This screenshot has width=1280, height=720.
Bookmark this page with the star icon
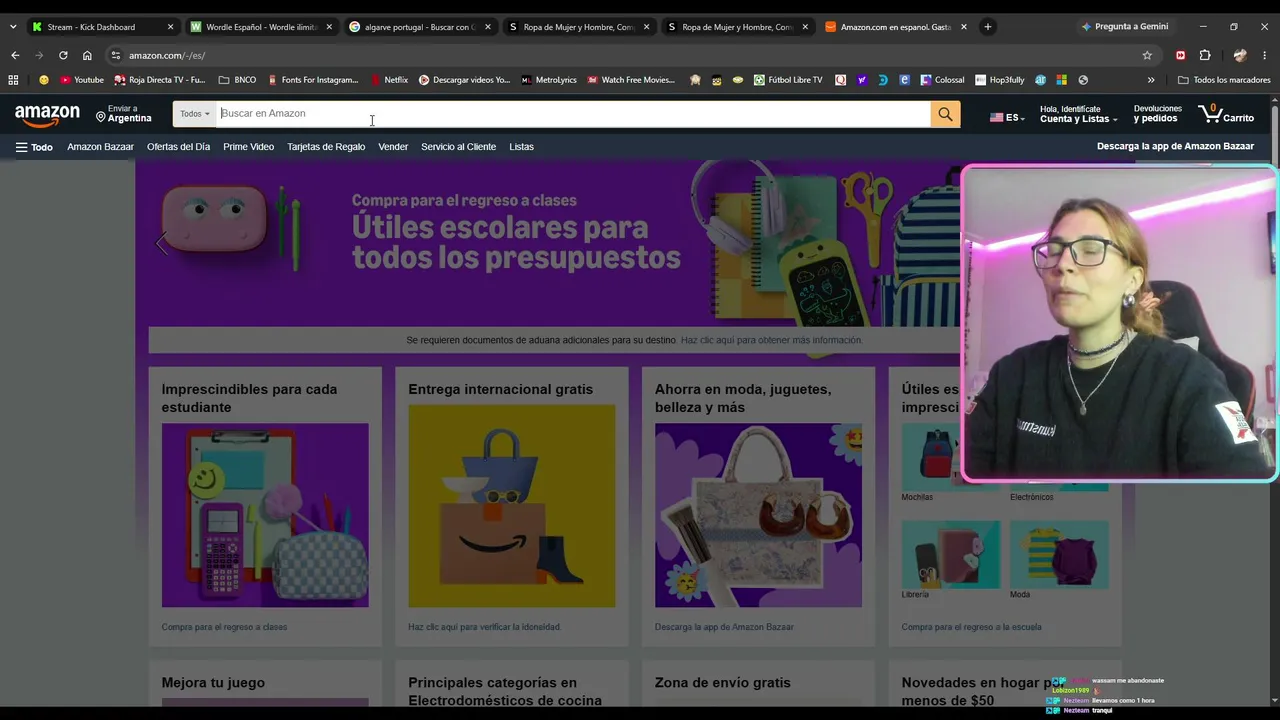tap(1147, 55)
